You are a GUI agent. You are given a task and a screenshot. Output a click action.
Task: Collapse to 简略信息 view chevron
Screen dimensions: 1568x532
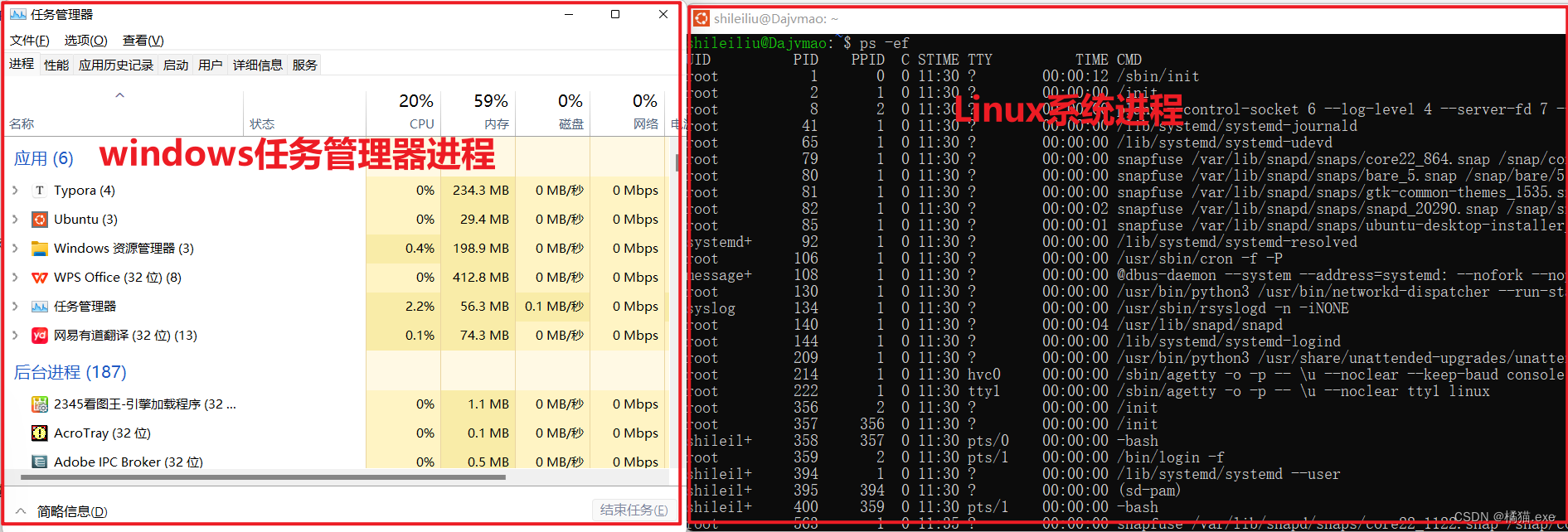tap(22, 511)
